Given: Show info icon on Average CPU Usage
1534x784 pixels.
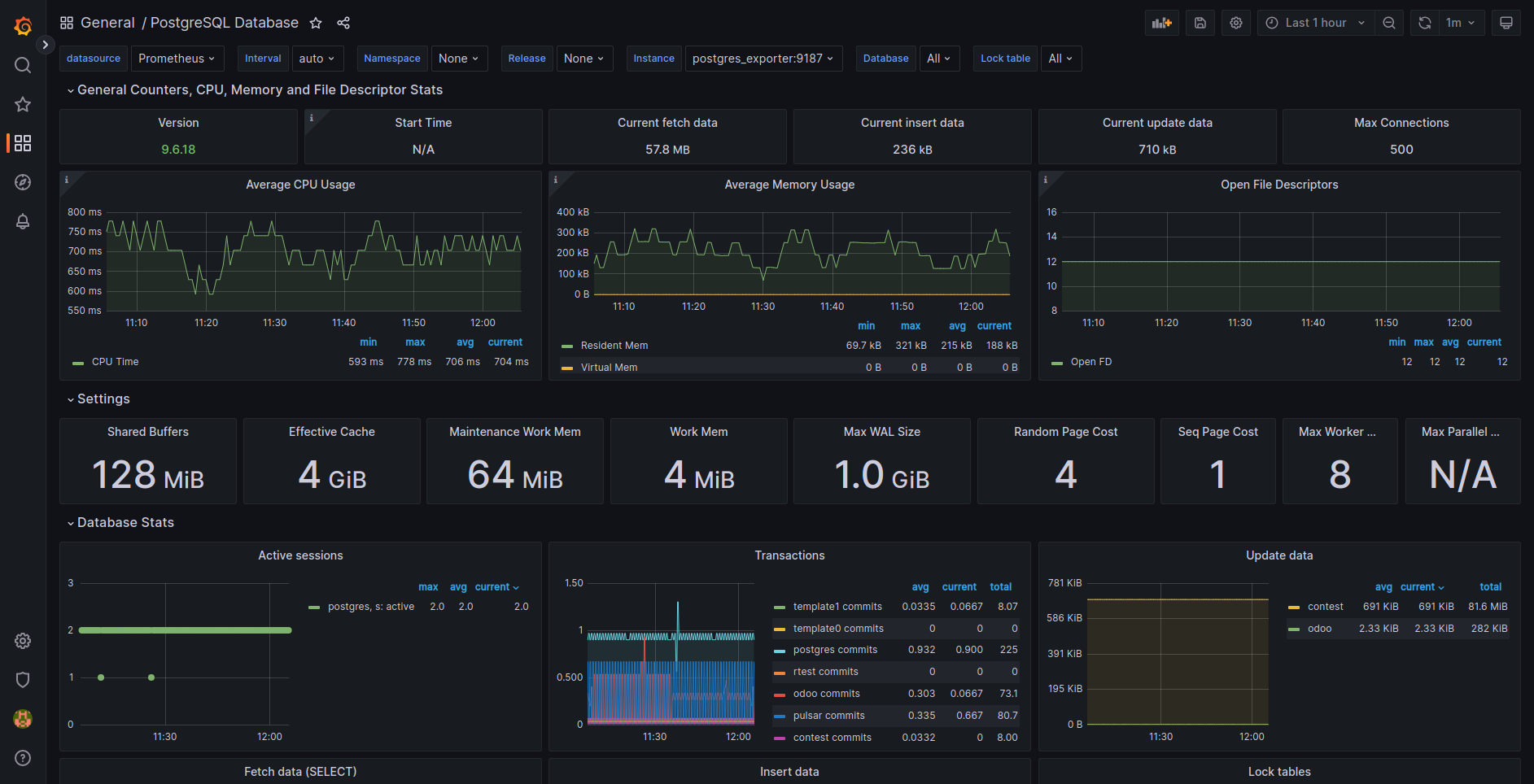Looking at the screenshot, I should 67,180.
